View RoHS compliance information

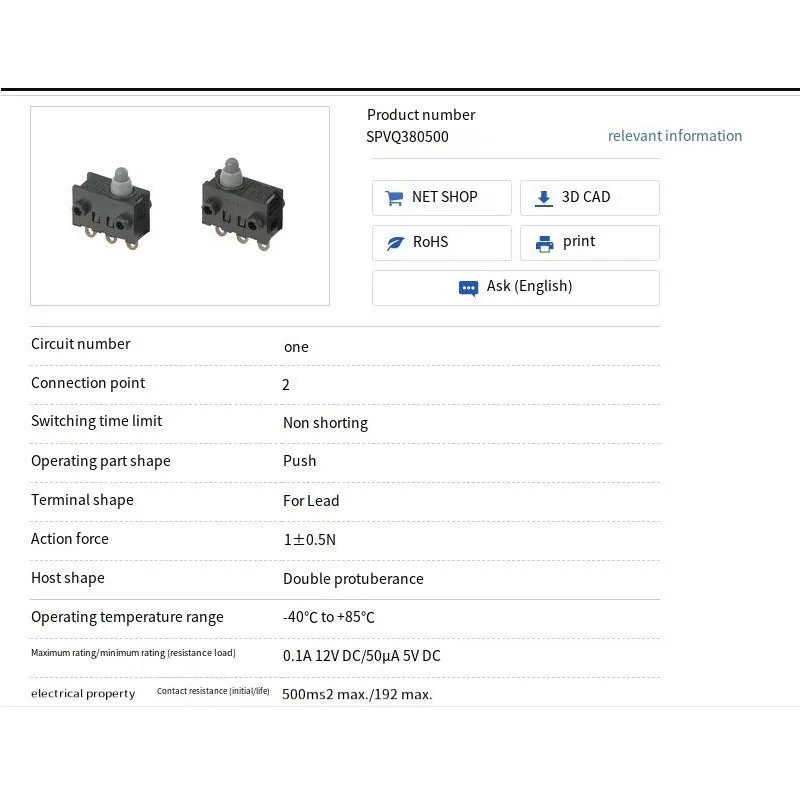(442, 243)
